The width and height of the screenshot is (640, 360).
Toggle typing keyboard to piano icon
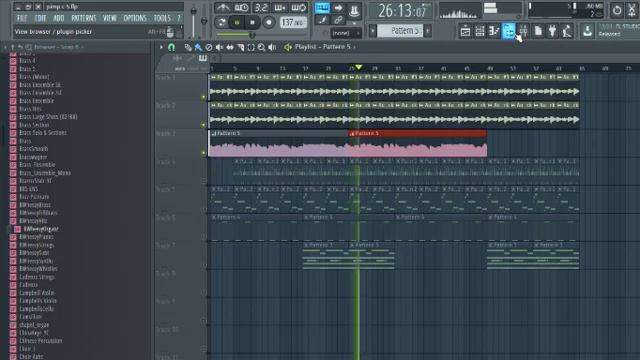(x=322, y=7)
